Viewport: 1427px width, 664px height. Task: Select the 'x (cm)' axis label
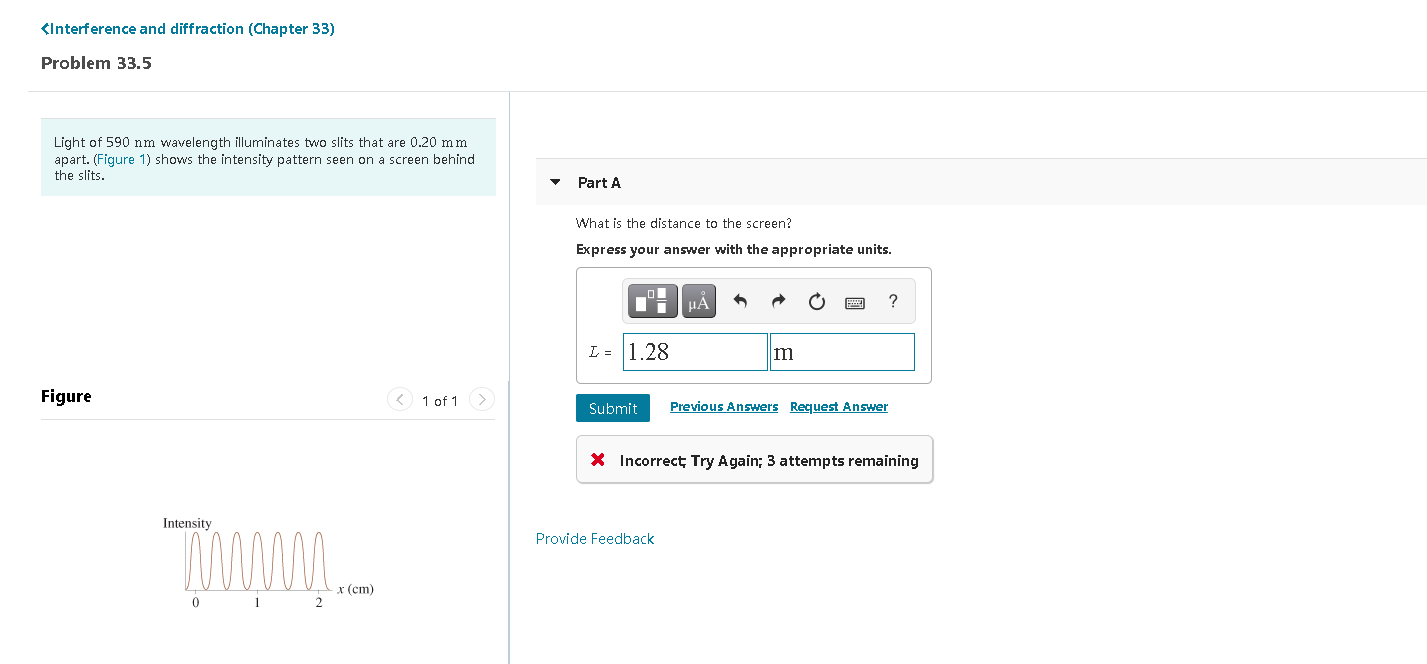(356, 589)
